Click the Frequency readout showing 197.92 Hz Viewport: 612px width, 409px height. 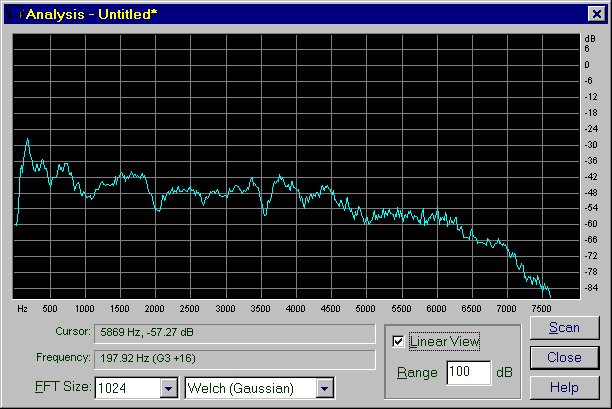(x=234, y=357)
